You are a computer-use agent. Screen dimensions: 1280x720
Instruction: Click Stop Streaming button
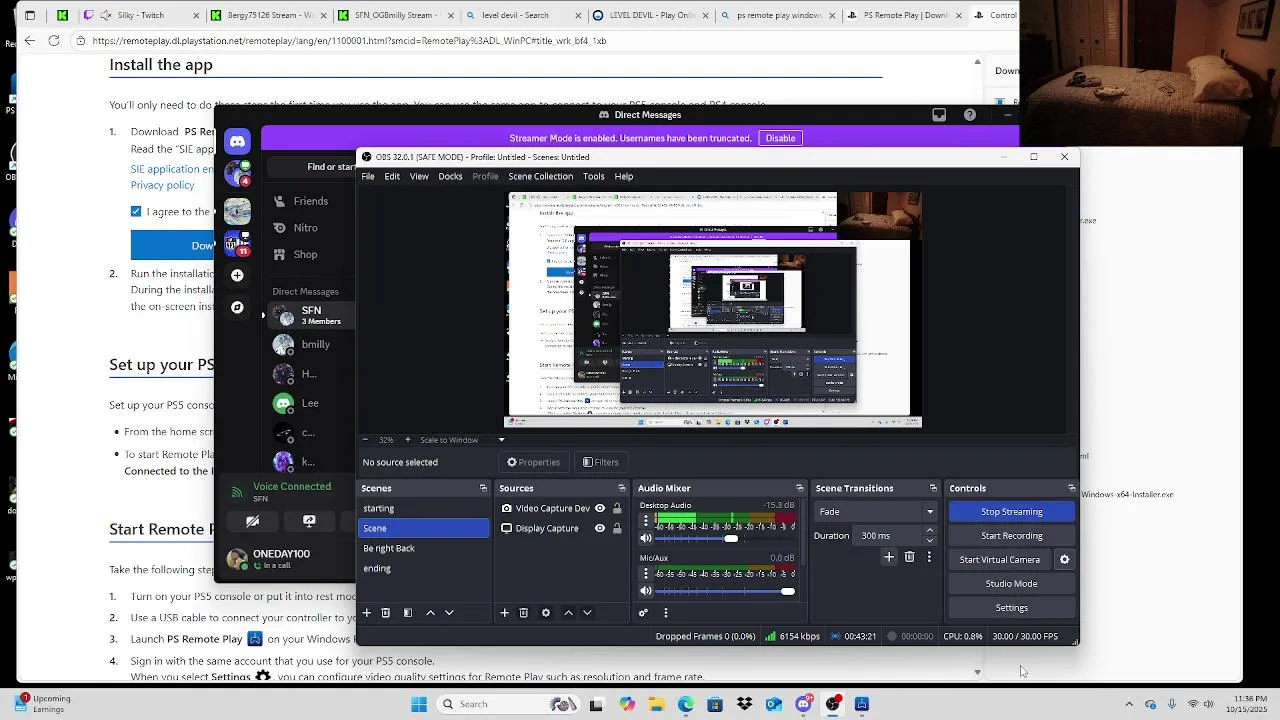1011,512
